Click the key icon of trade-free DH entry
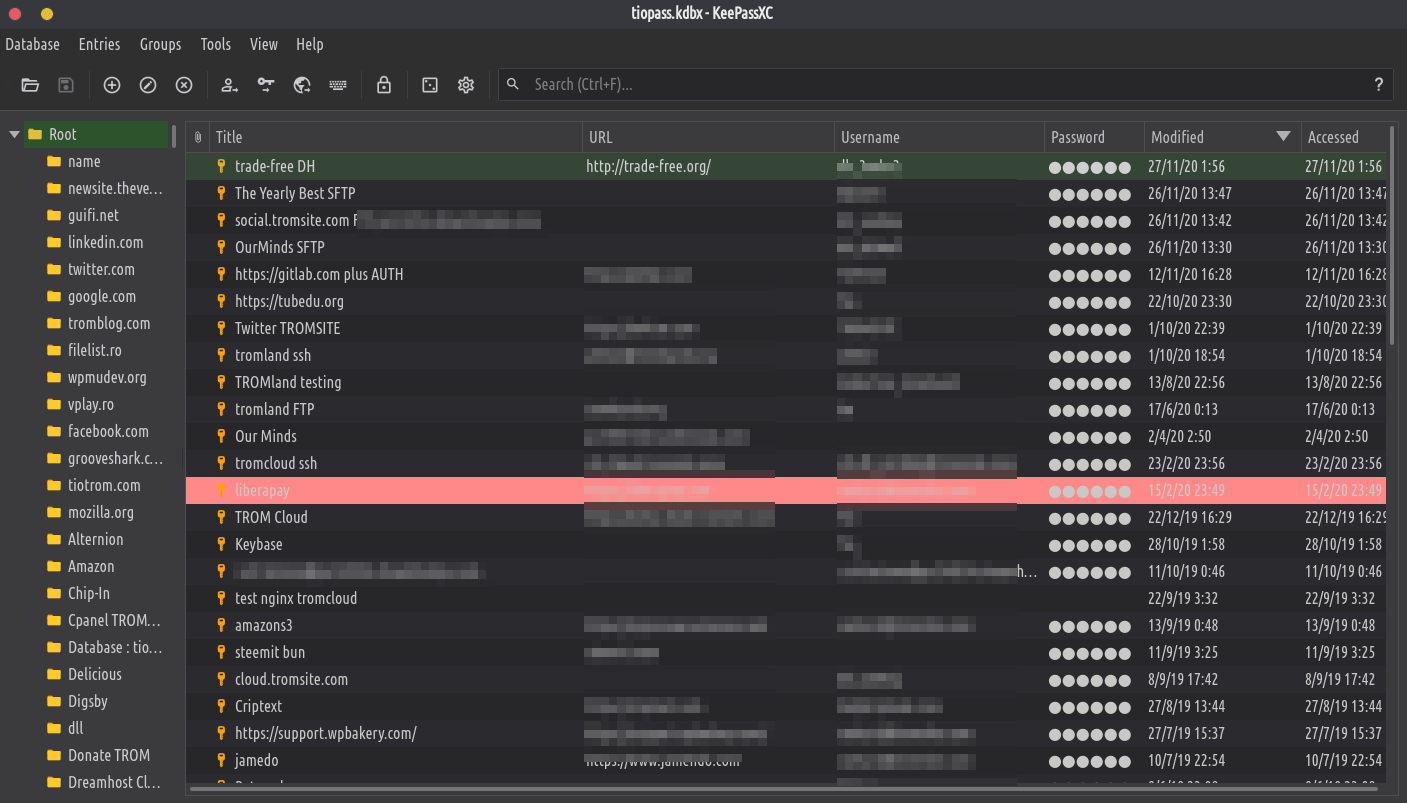 point(222,166)
